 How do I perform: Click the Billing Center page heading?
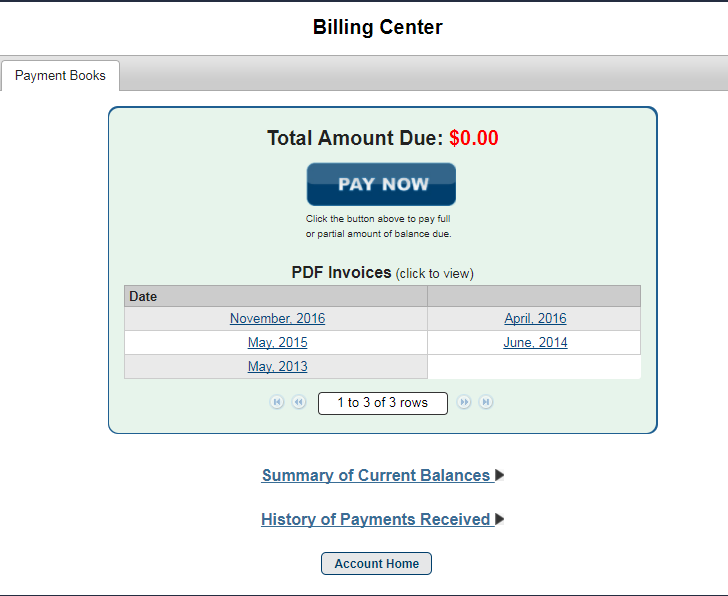(377, 27)
